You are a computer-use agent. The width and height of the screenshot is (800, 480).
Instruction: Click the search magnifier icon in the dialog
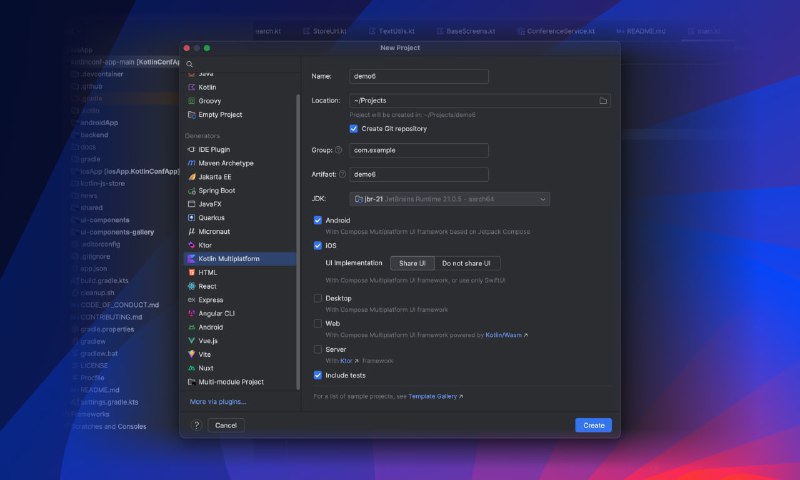tap(189, 64)
